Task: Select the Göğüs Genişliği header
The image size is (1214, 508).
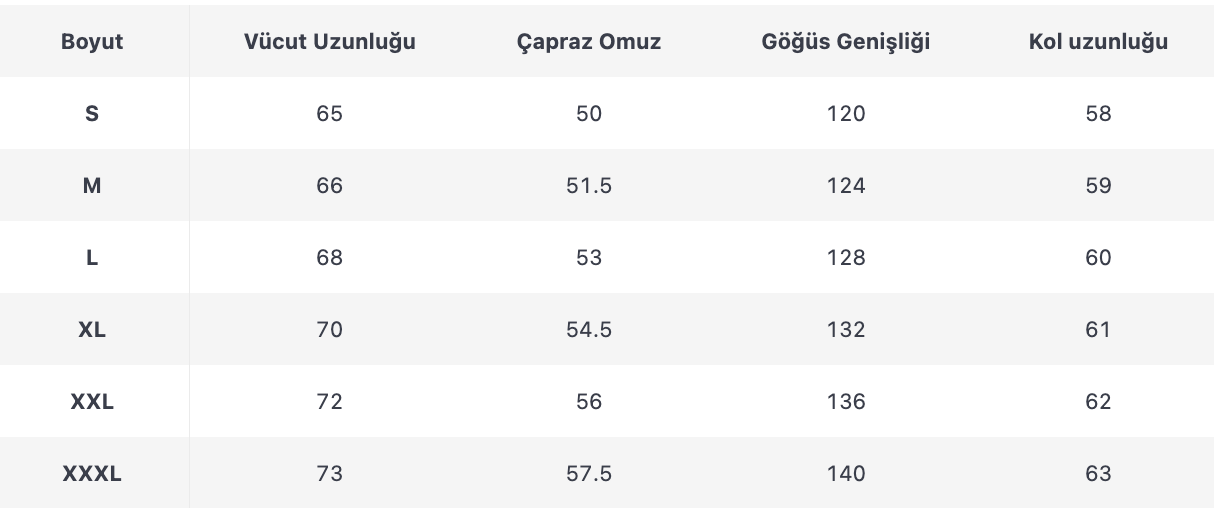Action: click(846, 42)
